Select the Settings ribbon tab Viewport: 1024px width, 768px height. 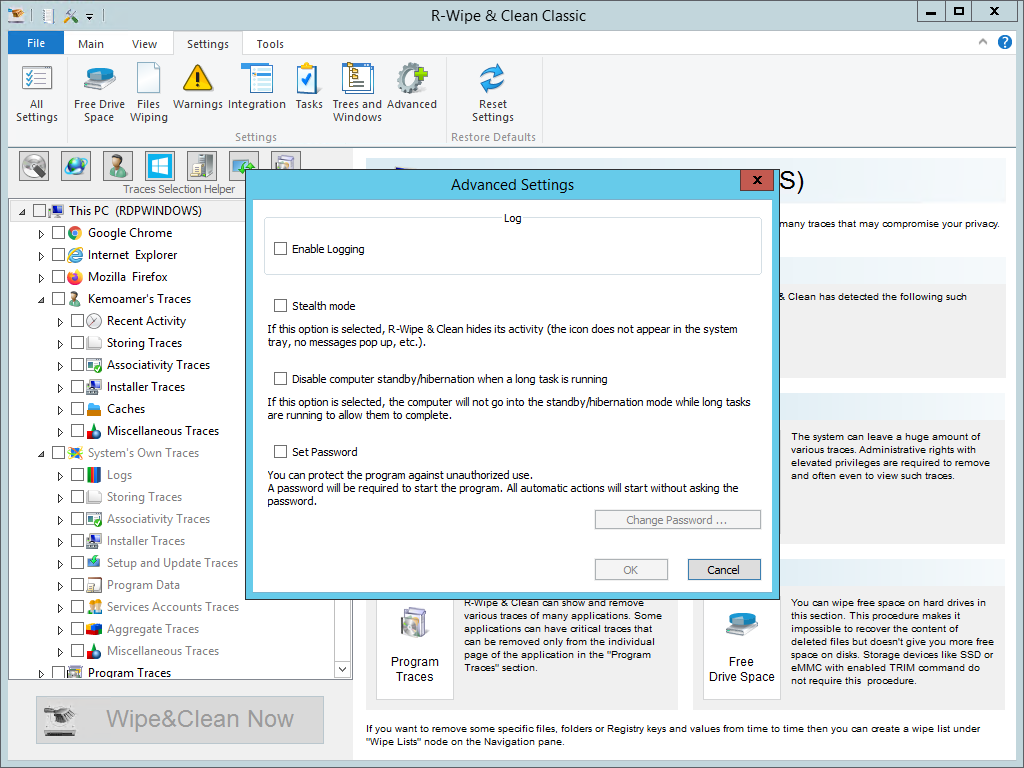(x=208, y=44)
